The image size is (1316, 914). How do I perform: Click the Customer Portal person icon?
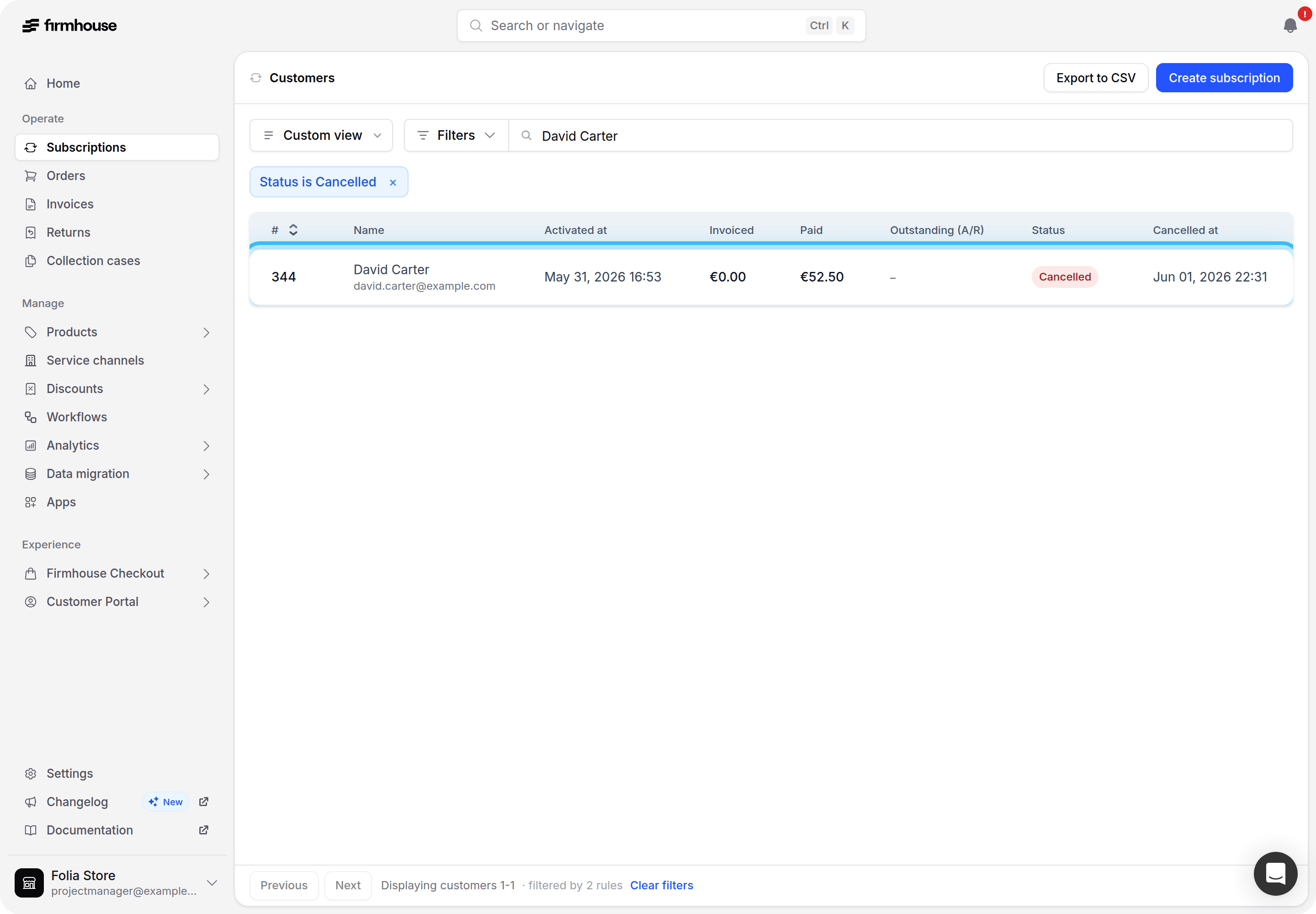tap(31, 602)
